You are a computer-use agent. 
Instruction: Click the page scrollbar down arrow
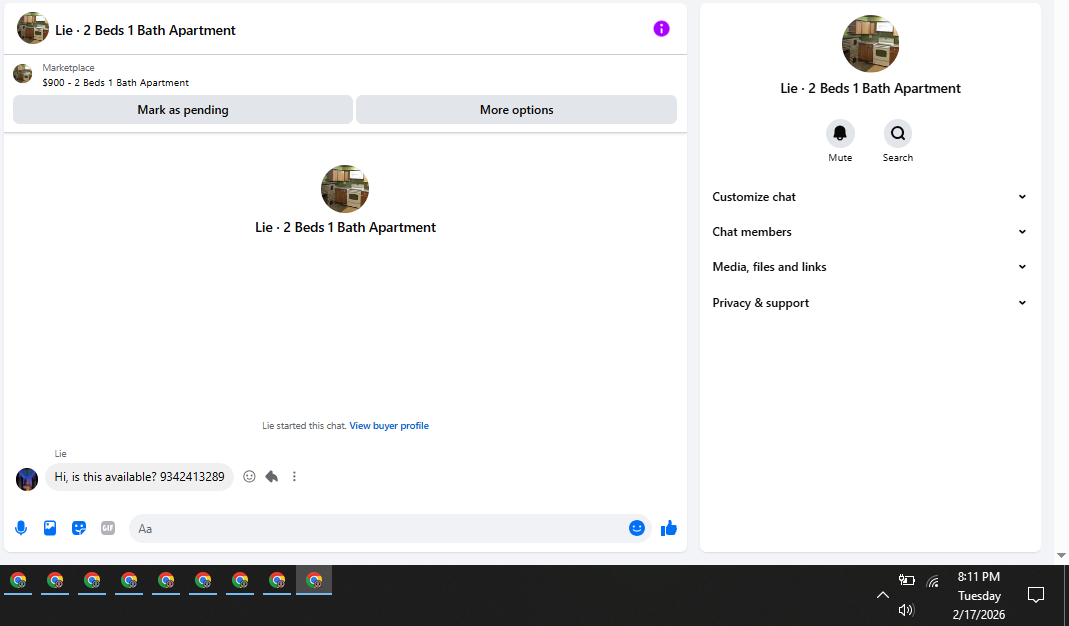[1061, 555]
